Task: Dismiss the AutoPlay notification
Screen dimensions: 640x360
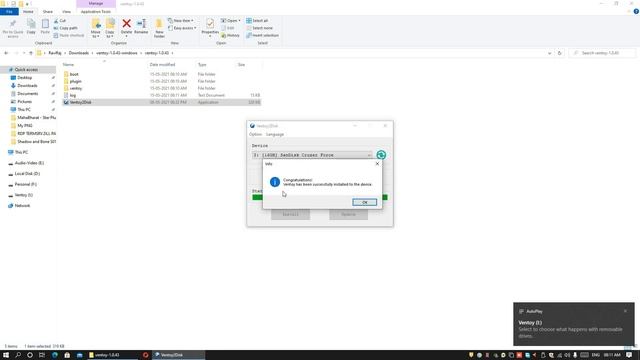Action: (x=625, y=311)
